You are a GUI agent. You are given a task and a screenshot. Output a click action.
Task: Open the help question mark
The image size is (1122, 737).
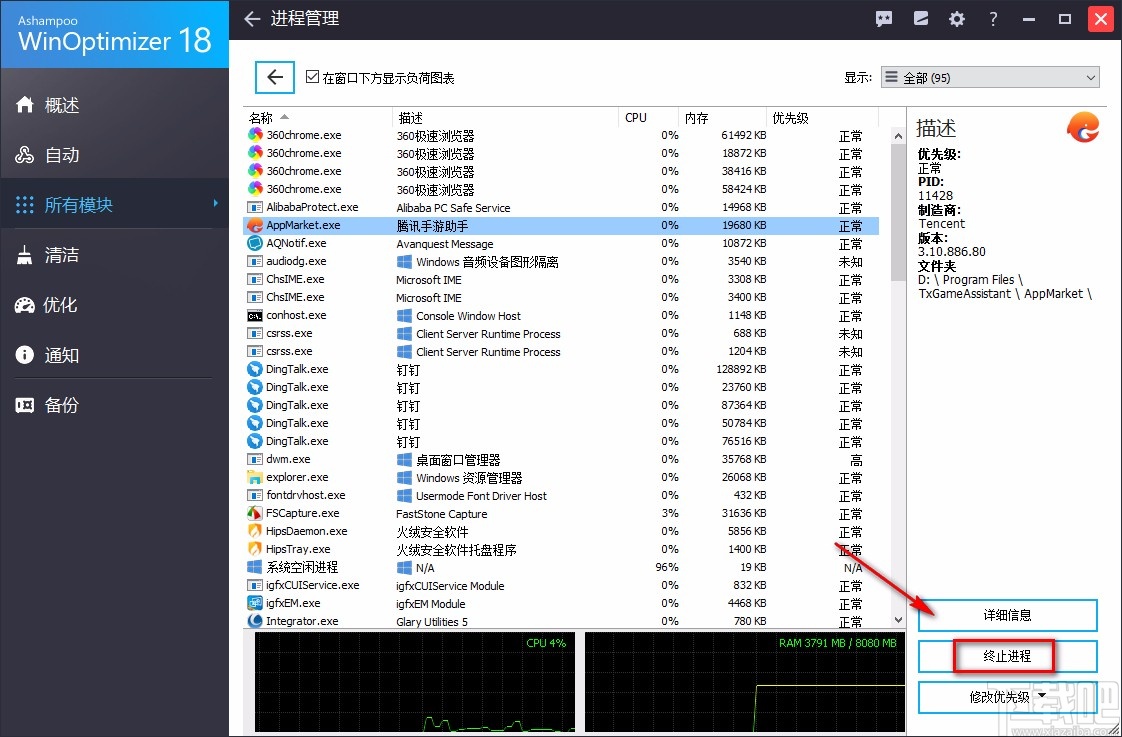point(993,19)
